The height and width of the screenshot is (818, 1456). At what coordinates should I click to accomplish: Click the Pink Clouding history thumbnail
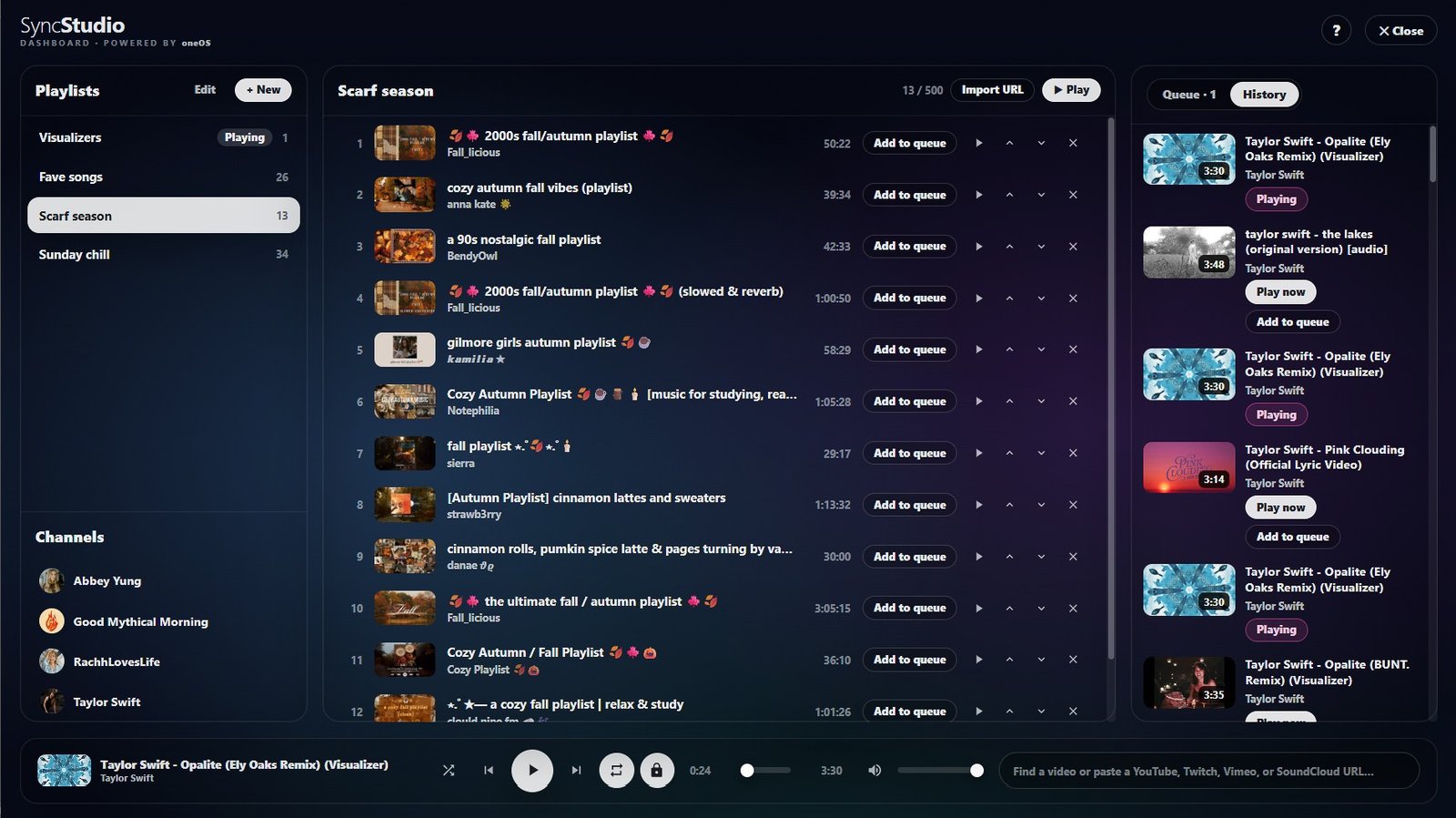click(x=1188, y=468)
